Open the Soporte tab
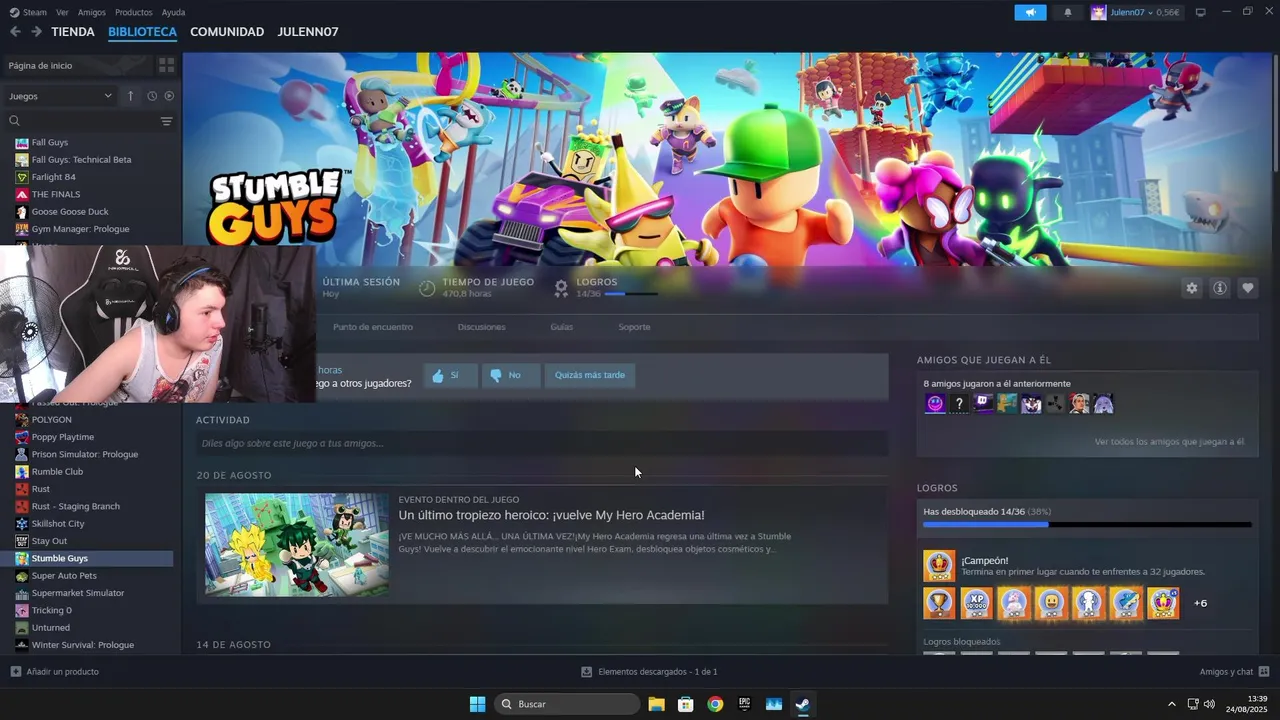The image size is (1280, 720). click(634, 327)
